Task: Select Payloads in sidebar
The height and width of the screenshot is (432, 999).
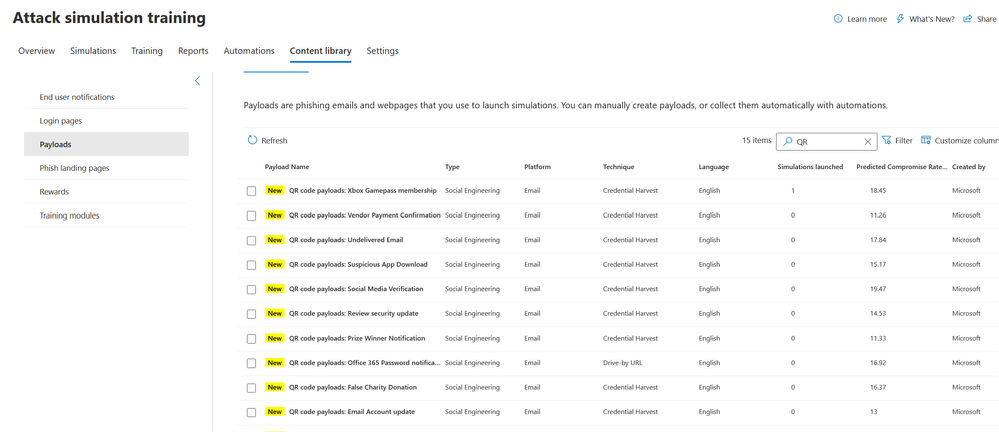Action: (x=106, y=144)
